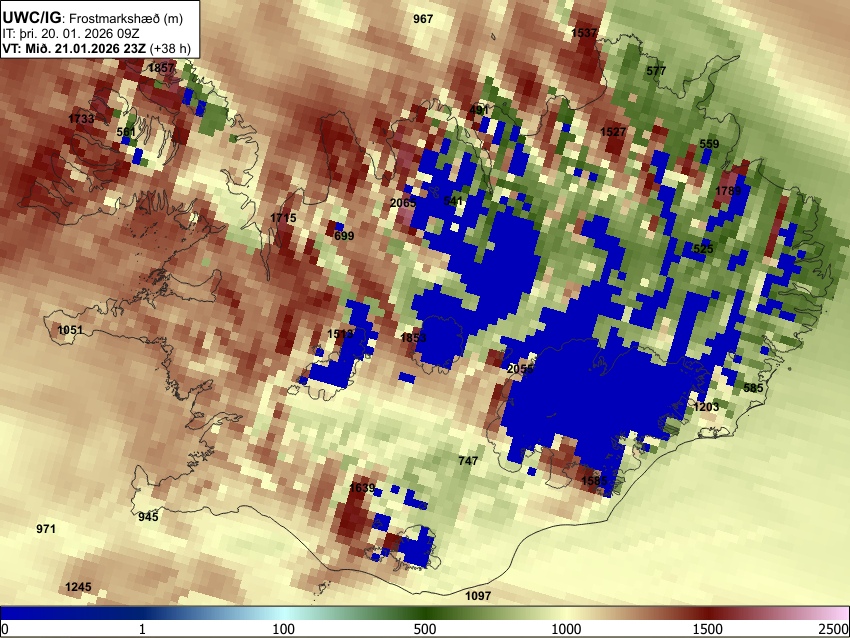Click the legend label 0
Image resolution: width=850 pixels, height=638 pixels.
pos(5,629)
